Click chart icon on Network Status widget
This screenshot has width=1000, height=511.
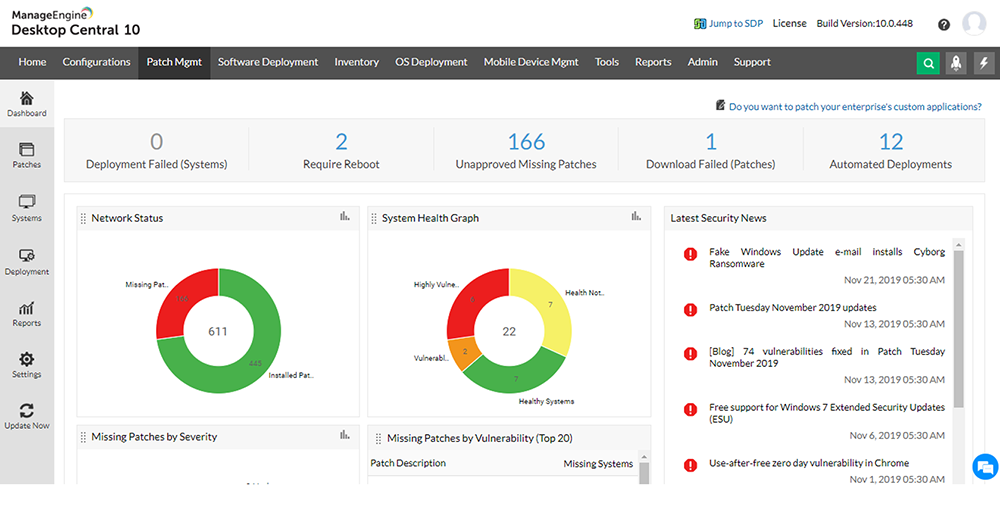tap(345, 217)
